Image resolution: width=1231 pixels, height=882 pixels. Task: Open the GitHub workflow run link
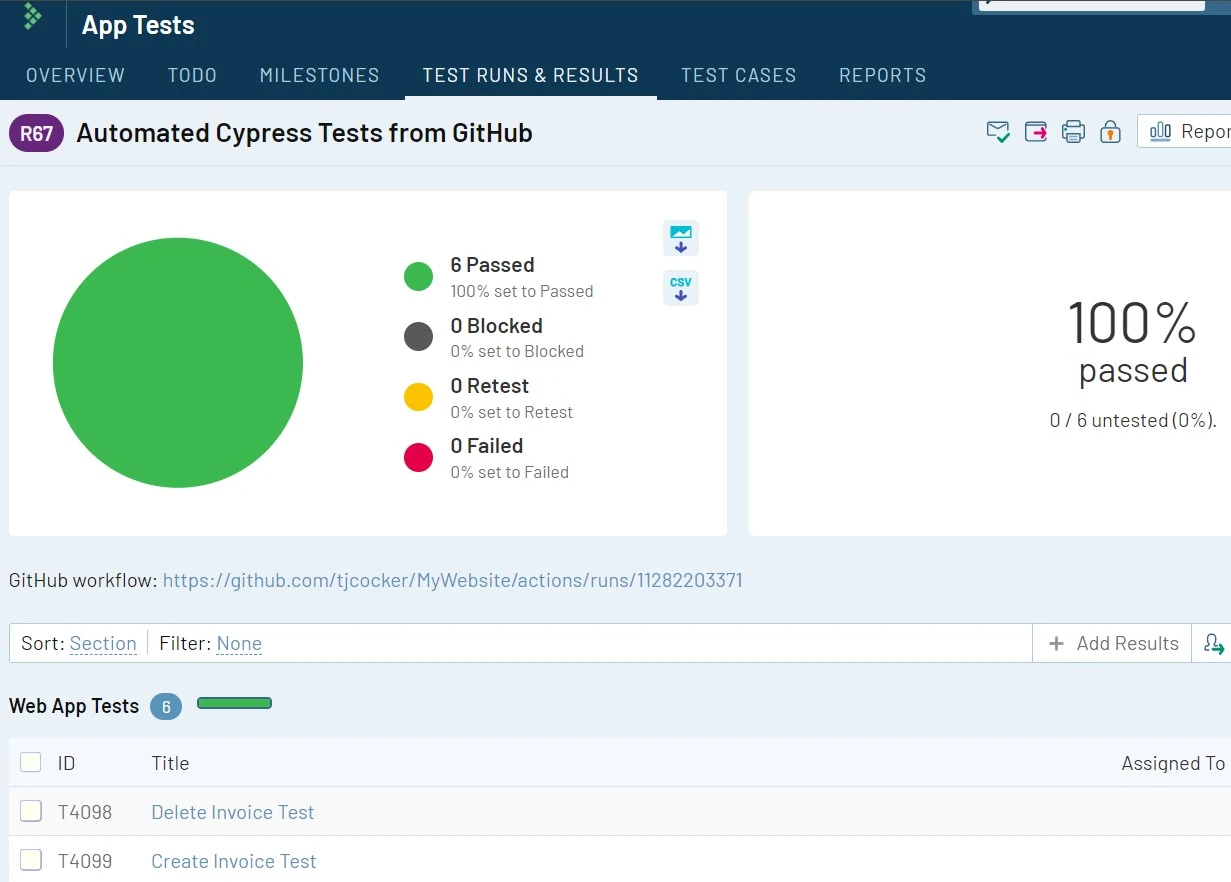pos(452,581)
